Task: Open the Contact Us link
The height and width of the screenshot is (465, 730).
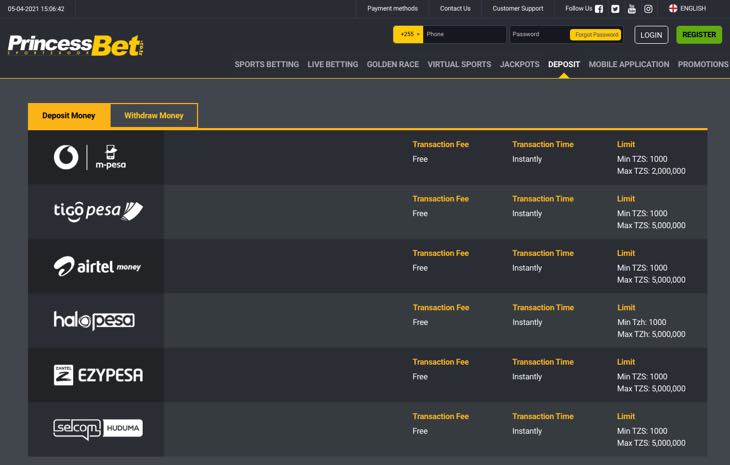Action: coord(455,8)
